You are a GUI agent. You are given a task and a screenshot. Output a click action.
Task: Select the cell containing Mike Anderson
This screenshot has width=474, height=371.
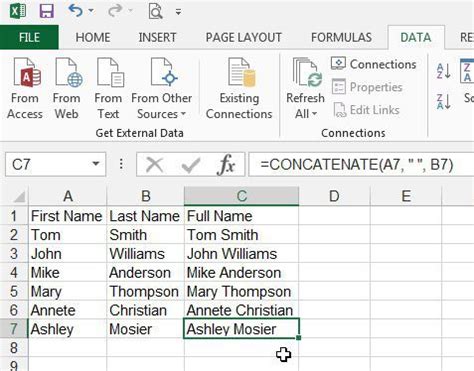click(x=242, y=273)
